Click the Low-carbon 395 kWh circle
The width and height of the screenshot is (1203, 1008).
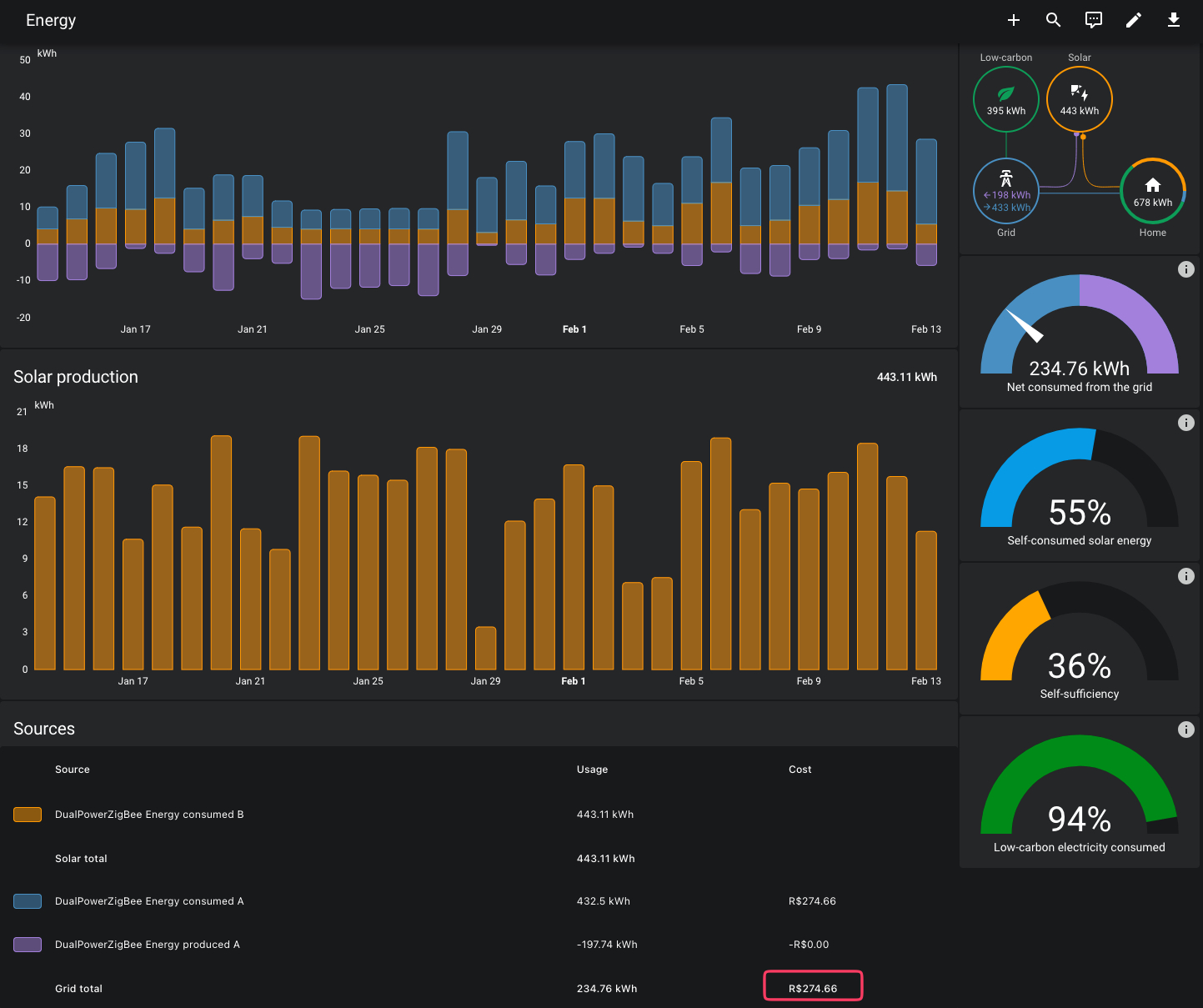[x=1006, y=100]
